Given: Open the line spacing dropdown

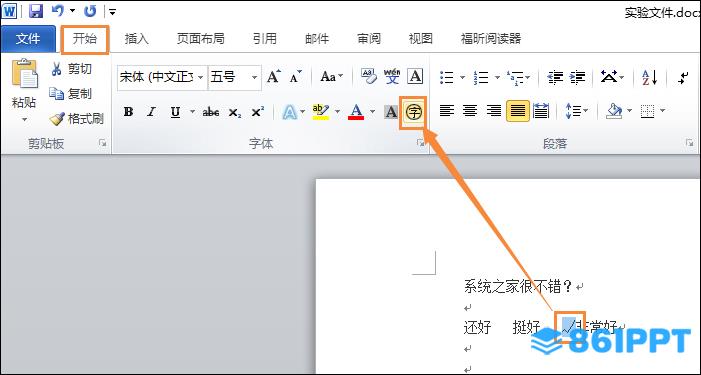Looking at the screenshot, I should 576,111.
